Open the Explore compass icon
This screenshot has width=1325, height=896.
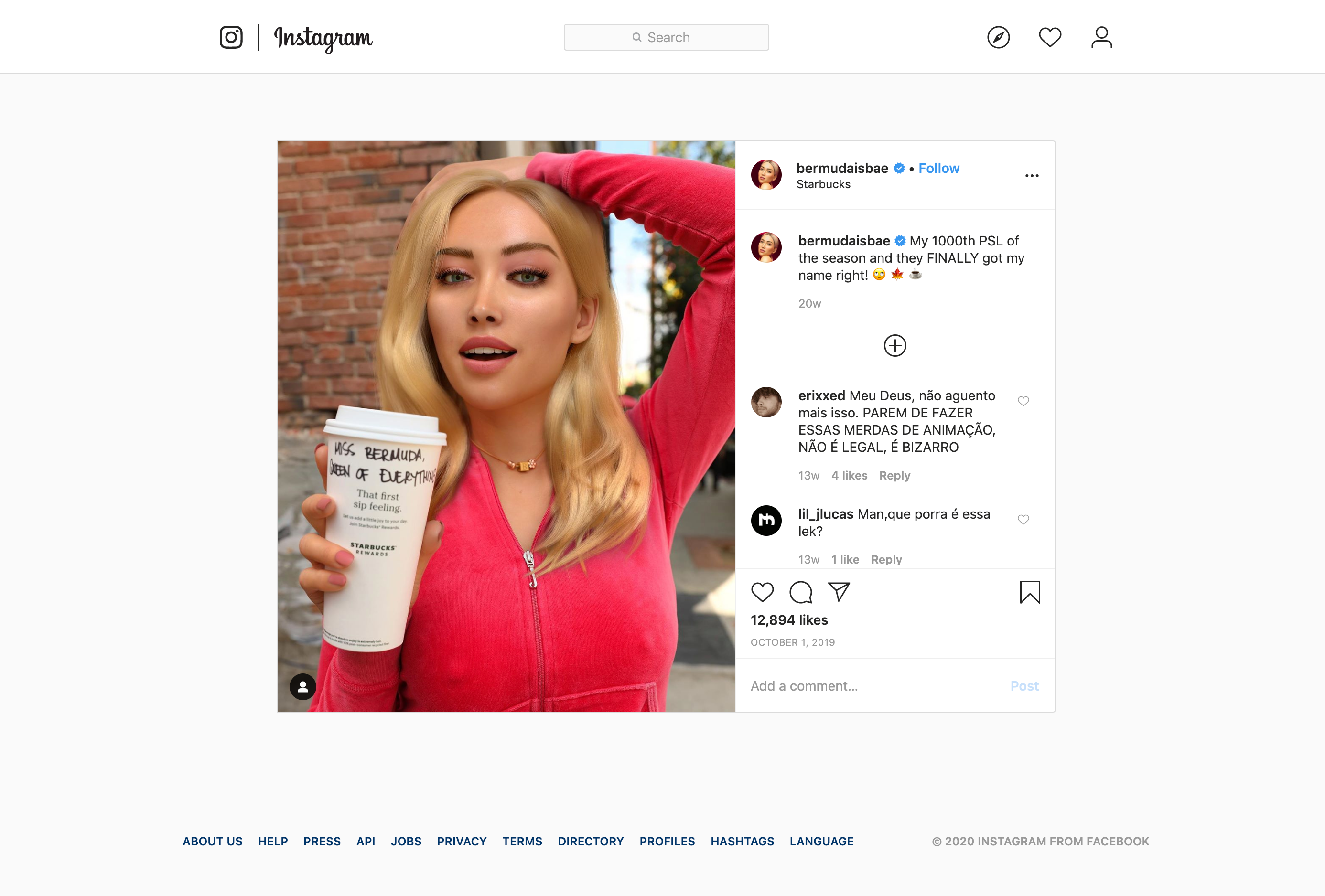click(998, 37)
